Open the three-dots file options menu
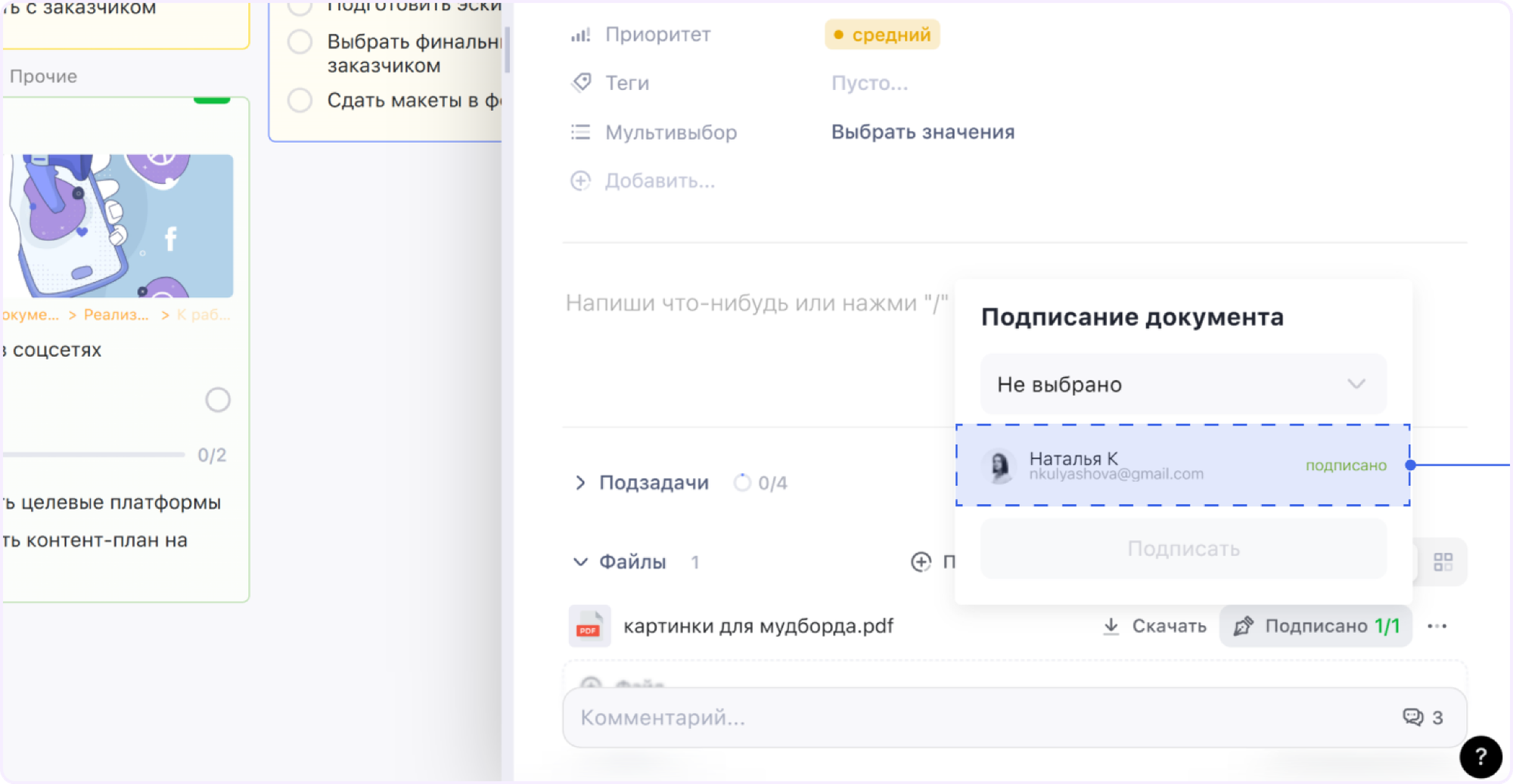This screenshot has width=1513, height=784. [1437, 626]
